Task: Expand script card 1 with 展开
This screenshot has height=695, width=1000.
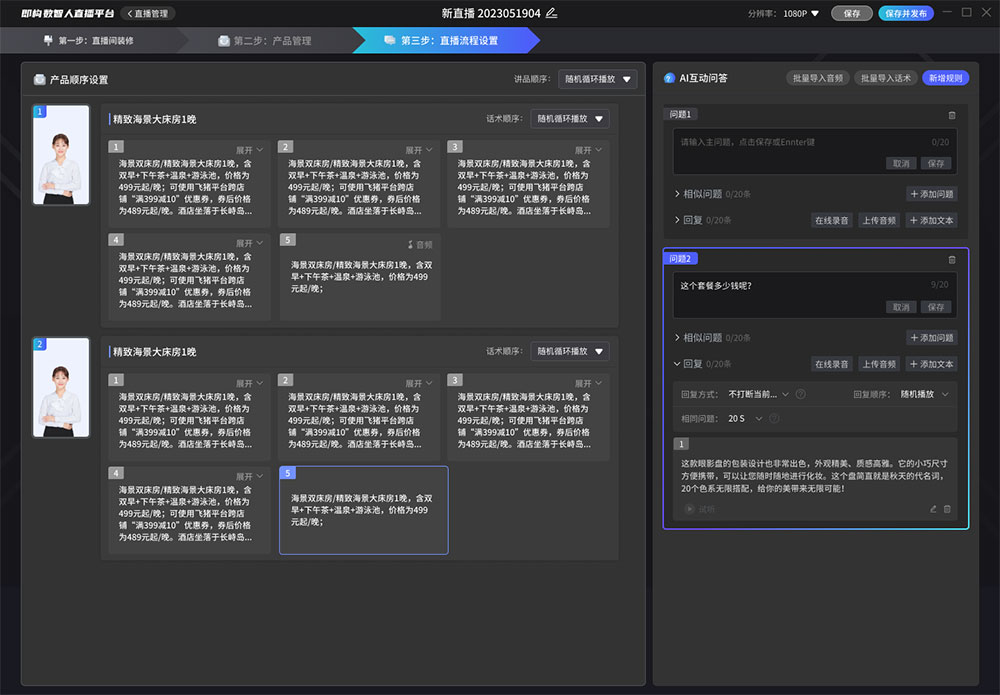Action: [x=249, y=150]
